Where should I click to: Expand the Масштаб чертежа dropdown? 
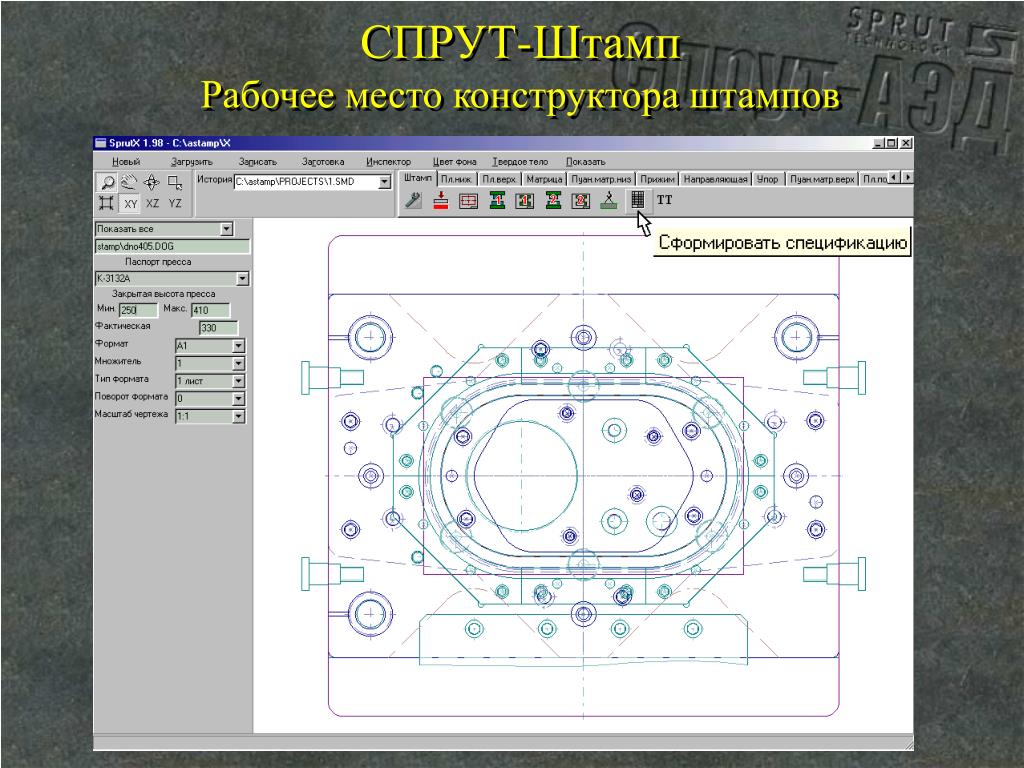[x=238, y=416]
